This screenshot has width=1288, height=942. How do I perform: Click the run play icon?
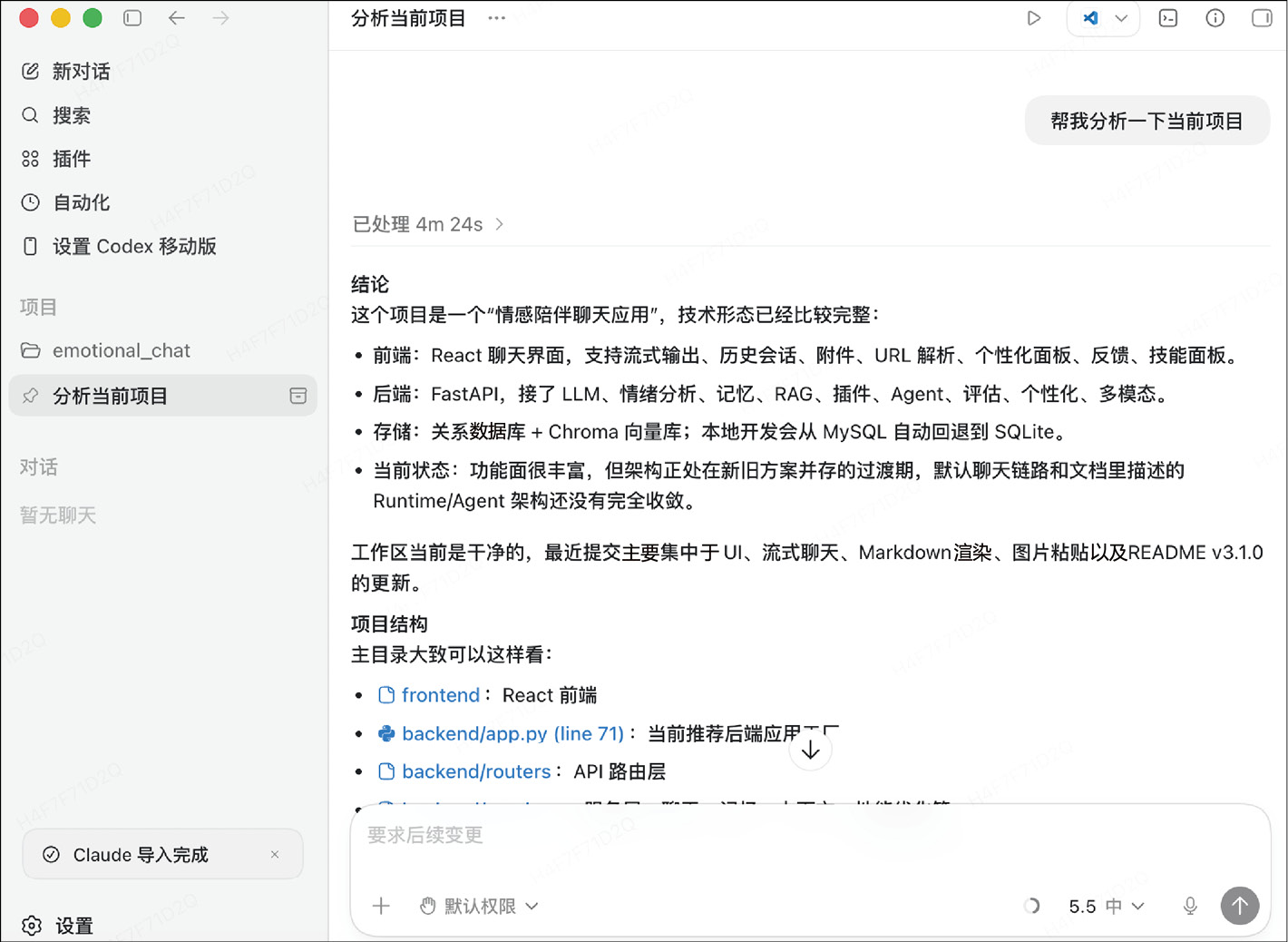coord(1033,18)
